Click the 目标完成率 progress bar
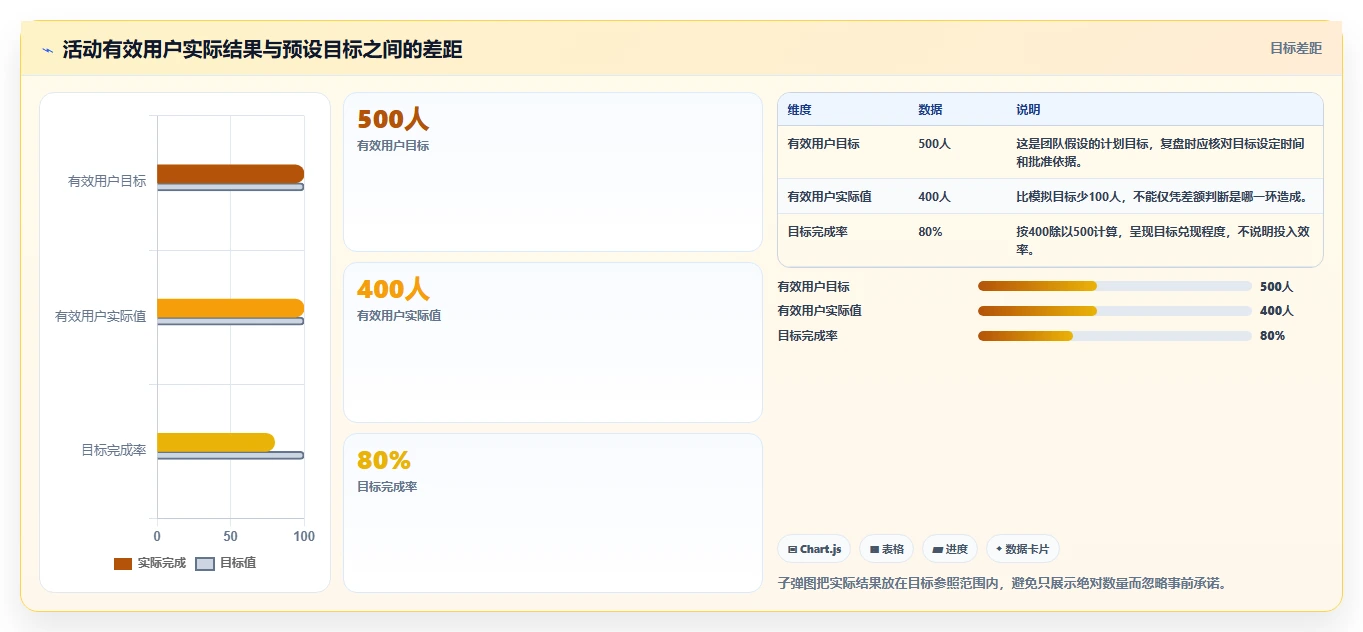Image resolution: width=1363 pixels, height=632 pixels. click(1115, 335)
